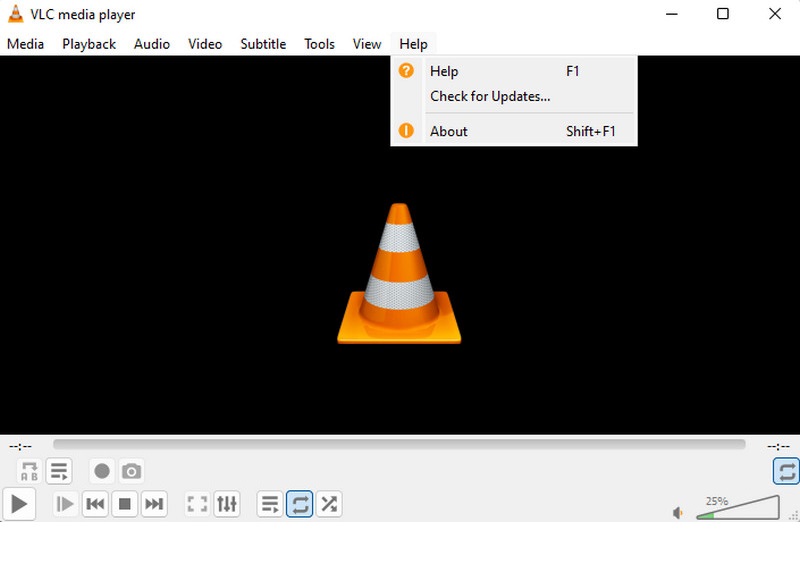Click the frame-by-frame step button
The image size is (800, 580).
pos(65,504)
